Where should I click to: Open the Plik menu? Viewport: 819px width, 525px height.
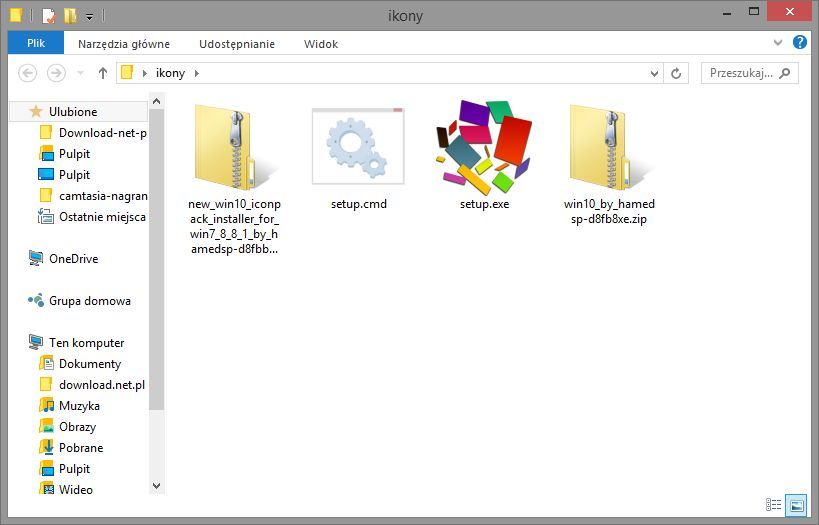click(x=36, y=43)
